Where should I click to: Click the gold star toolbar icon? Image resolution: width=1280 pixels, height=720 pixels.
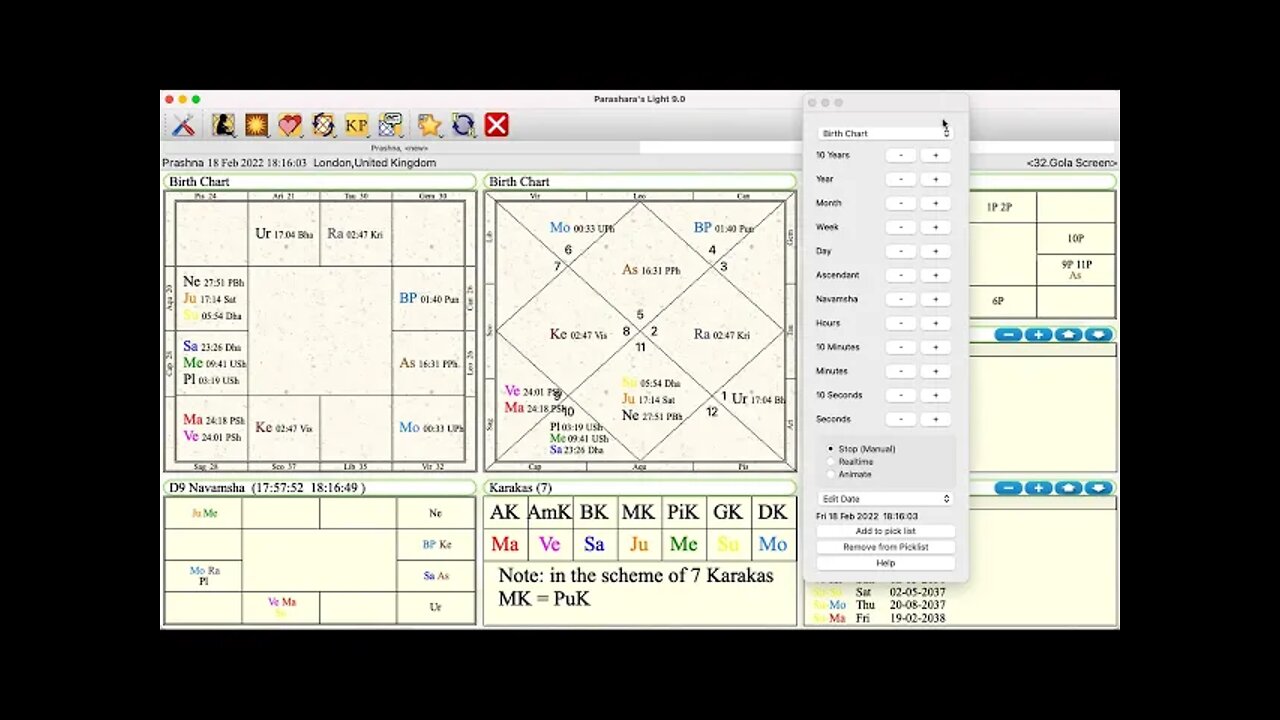430,125
